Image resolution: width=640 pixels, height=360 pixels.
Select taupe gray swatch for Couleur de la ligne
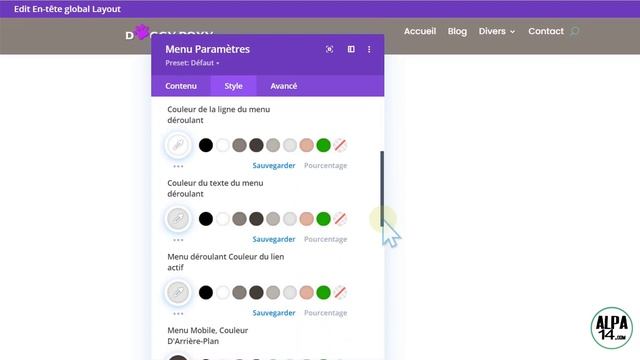[x=240, y=145]
